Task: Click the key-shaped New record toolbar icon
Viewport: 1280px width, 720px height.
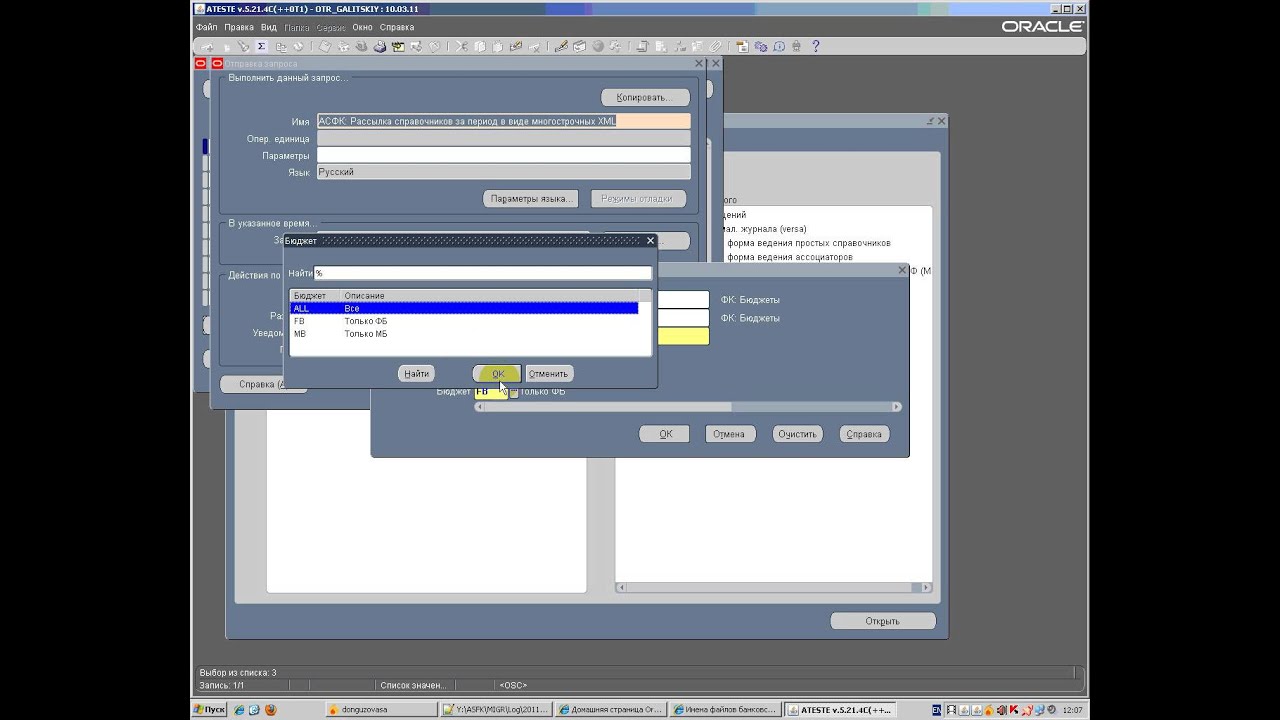Action: (207, 46)
